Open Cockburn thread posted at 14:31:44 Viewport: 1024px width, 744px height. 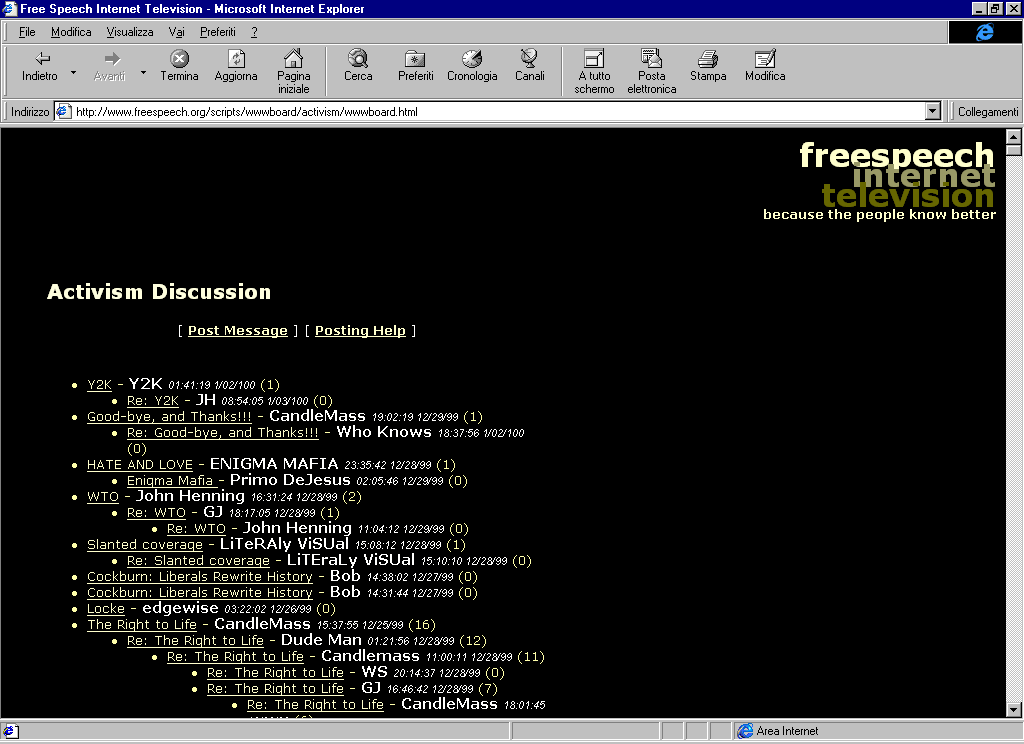[200, 592]
